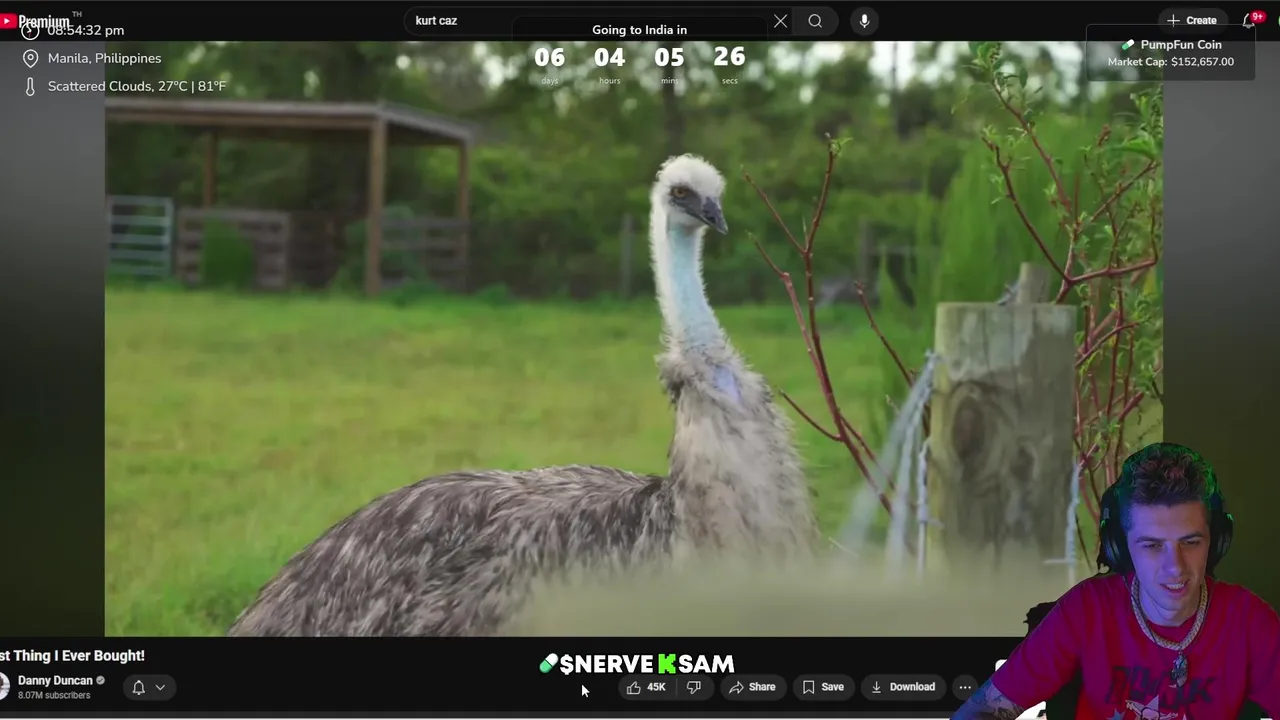Open the notifications bell at the top right
This screenshot has width=1280, height=720.
click(x=1250, y=20)
